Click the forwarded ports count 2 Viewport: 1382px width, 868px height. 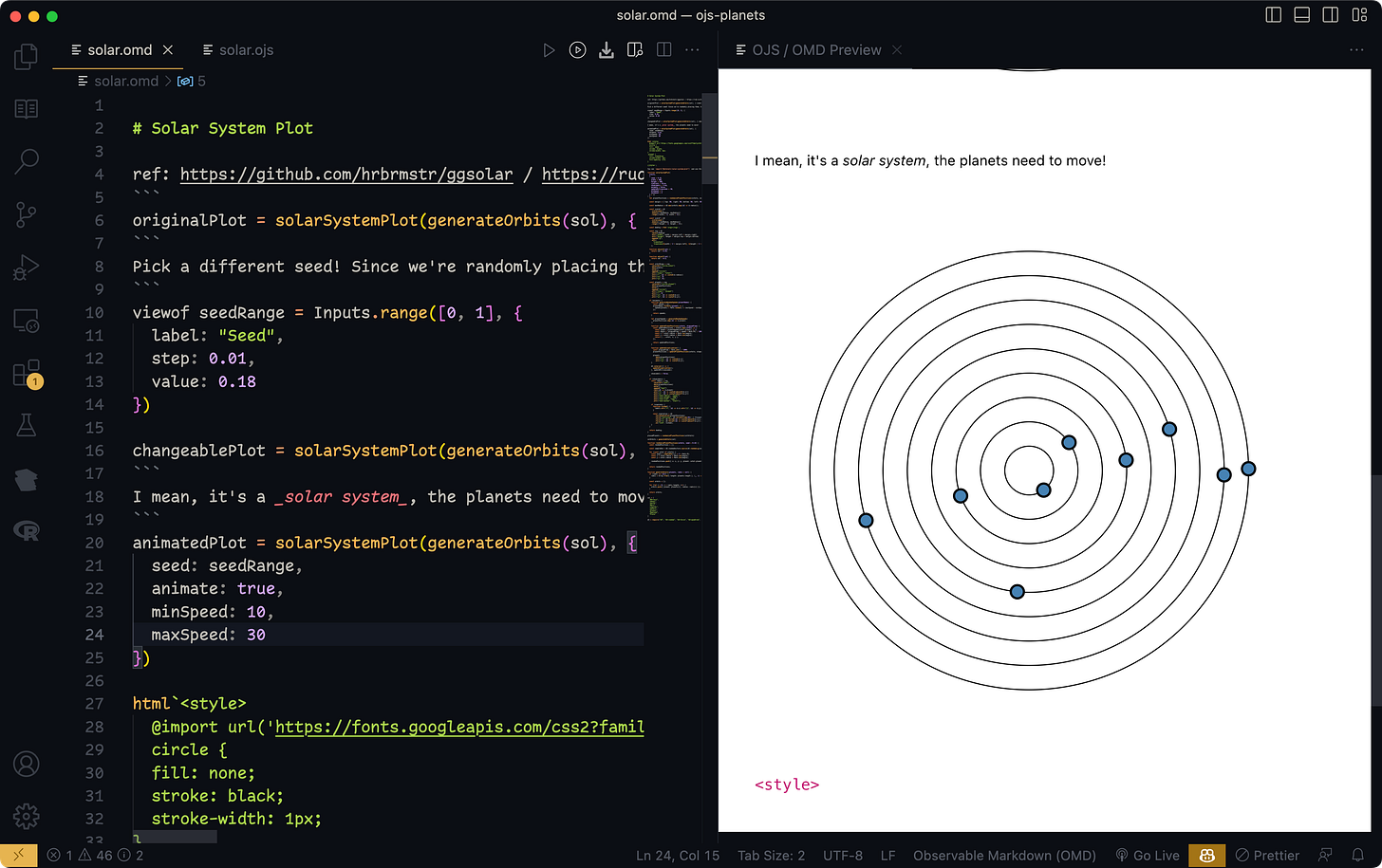[132, 856]
